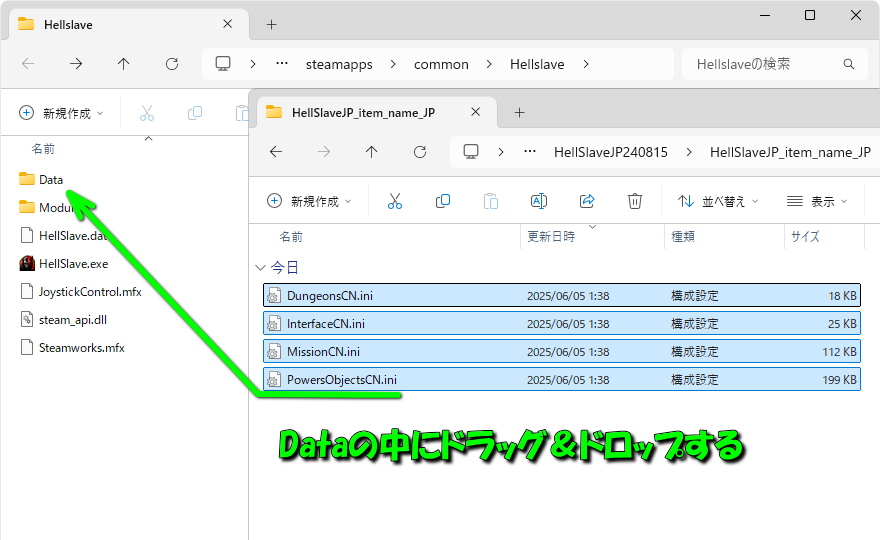Click the Hellslave breadcrumb segment
Screen dimensions: 880x540
click(537, 65)
